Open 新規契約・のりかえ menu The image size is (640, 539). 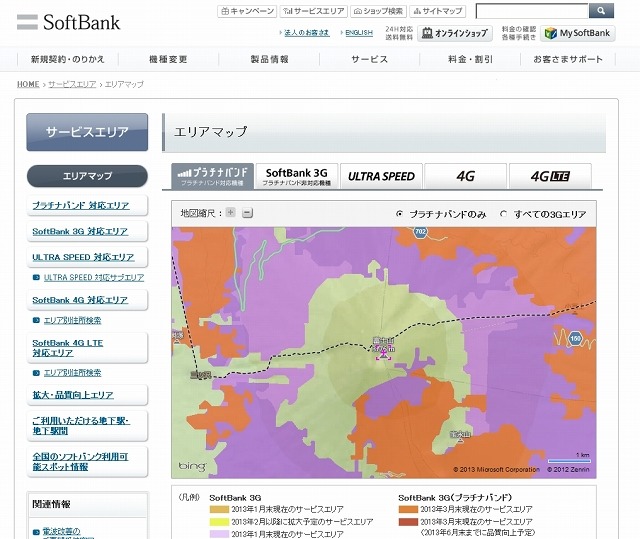pos(68,59)
